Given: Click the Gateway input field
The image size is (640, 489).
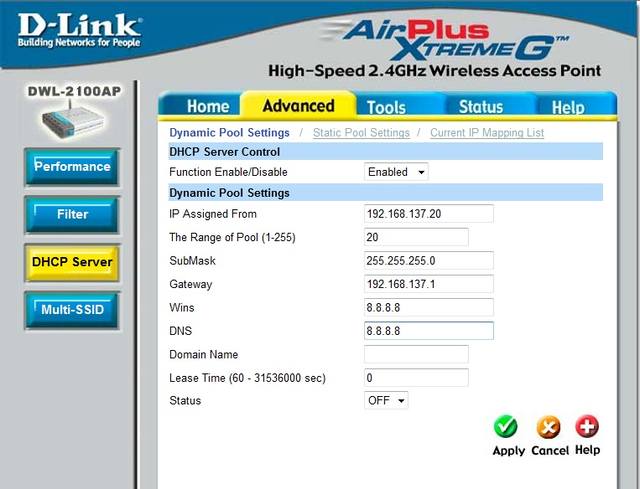Looking at the screenshot, I should 429,284.
